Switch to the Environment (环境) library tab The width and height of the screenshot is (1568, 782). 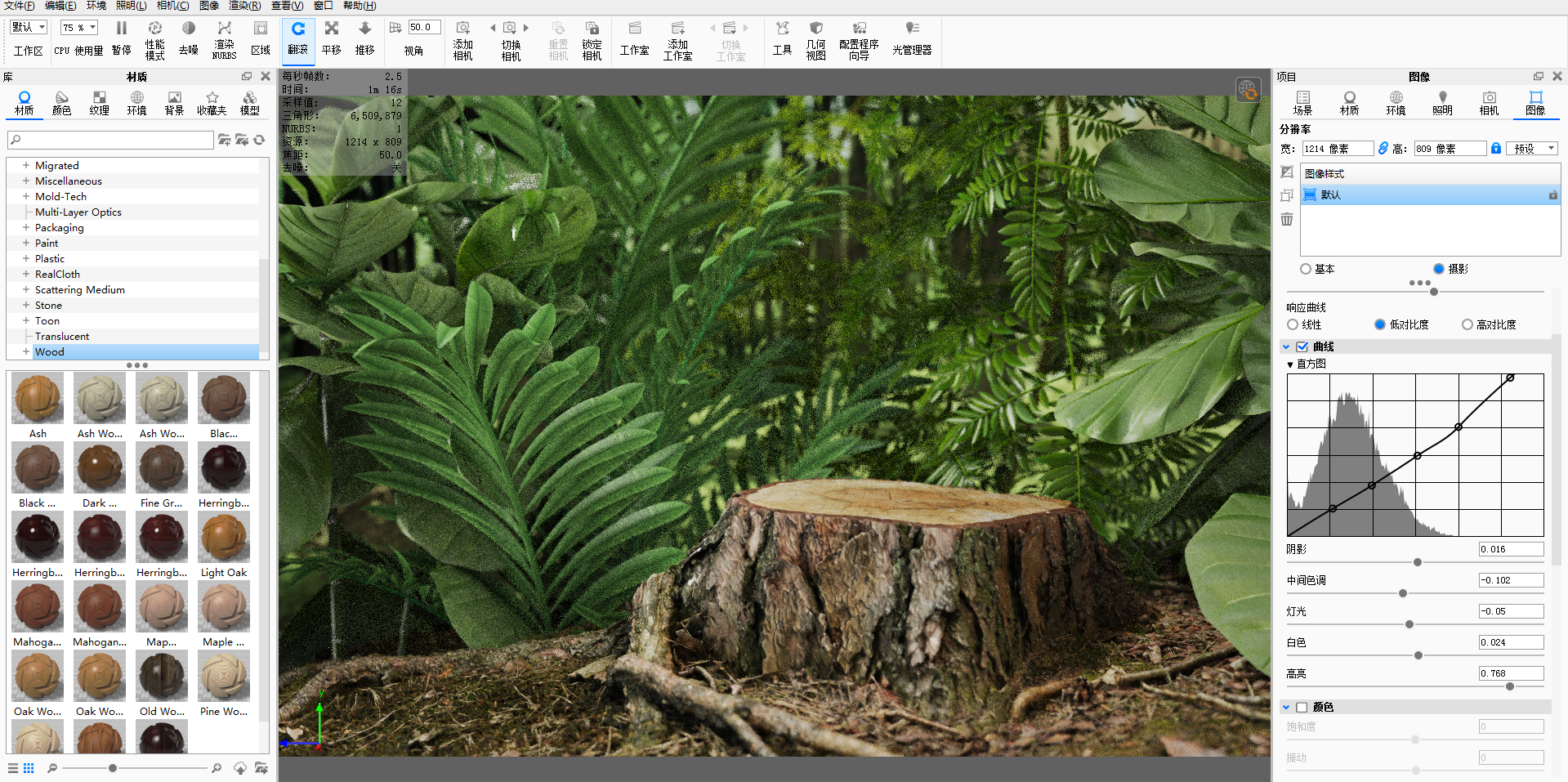[x=136, y=103]
